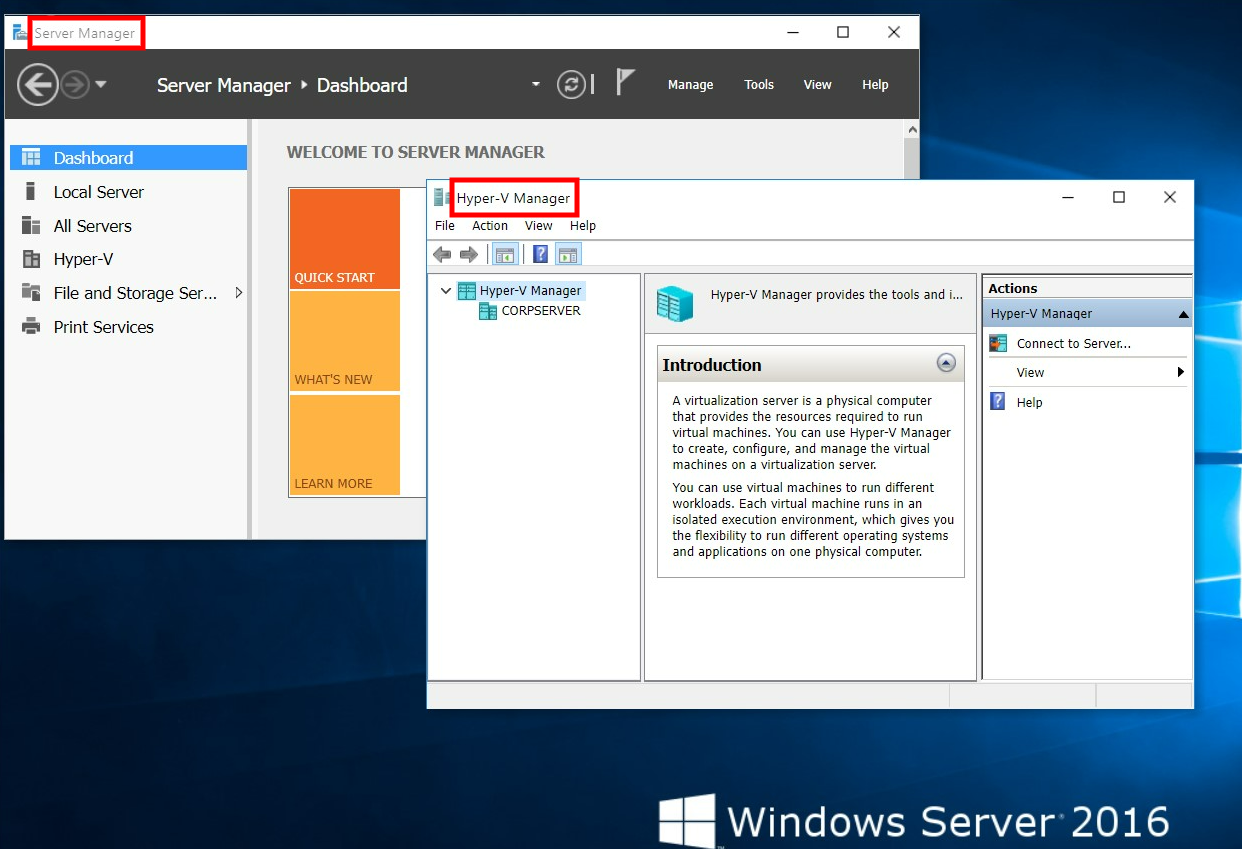Maximize the Hyper-V Manager window
Image resolution: width=1242 pixels, height=849 pixels.
coord(1119,197)
